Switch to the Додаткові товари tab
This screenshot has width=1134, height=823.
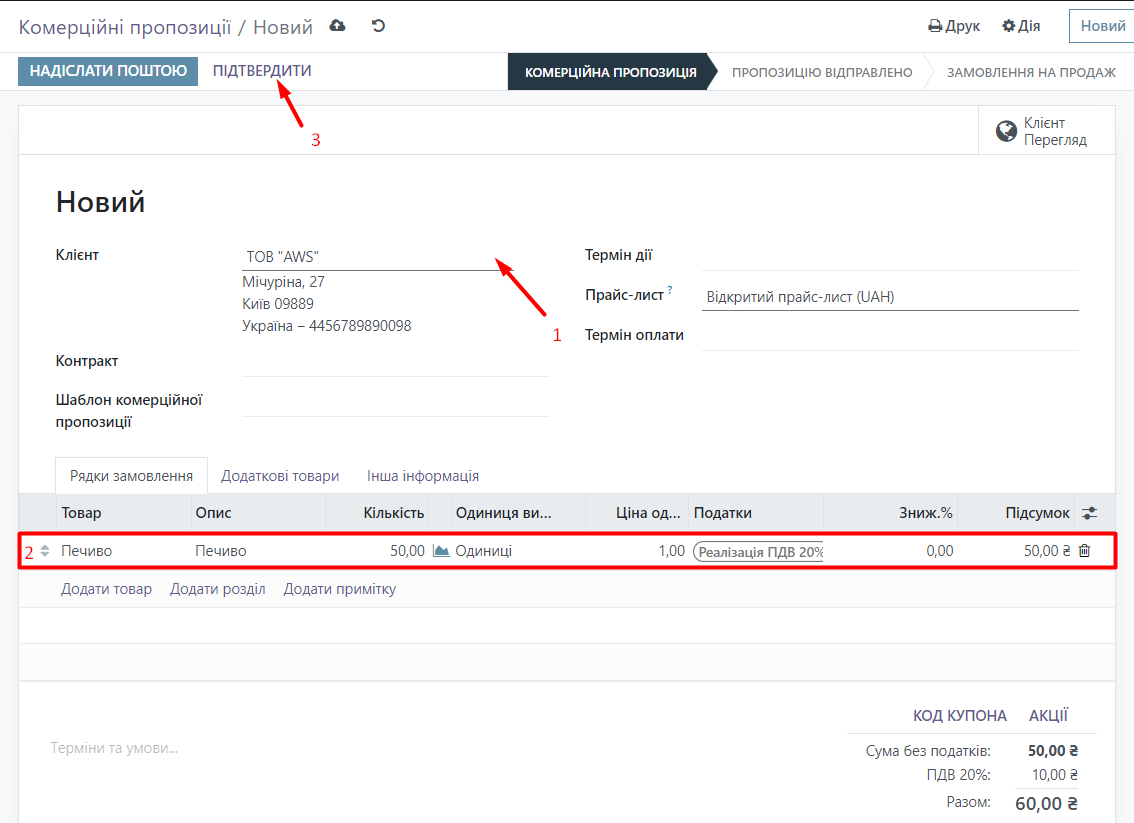pos(280,476)
